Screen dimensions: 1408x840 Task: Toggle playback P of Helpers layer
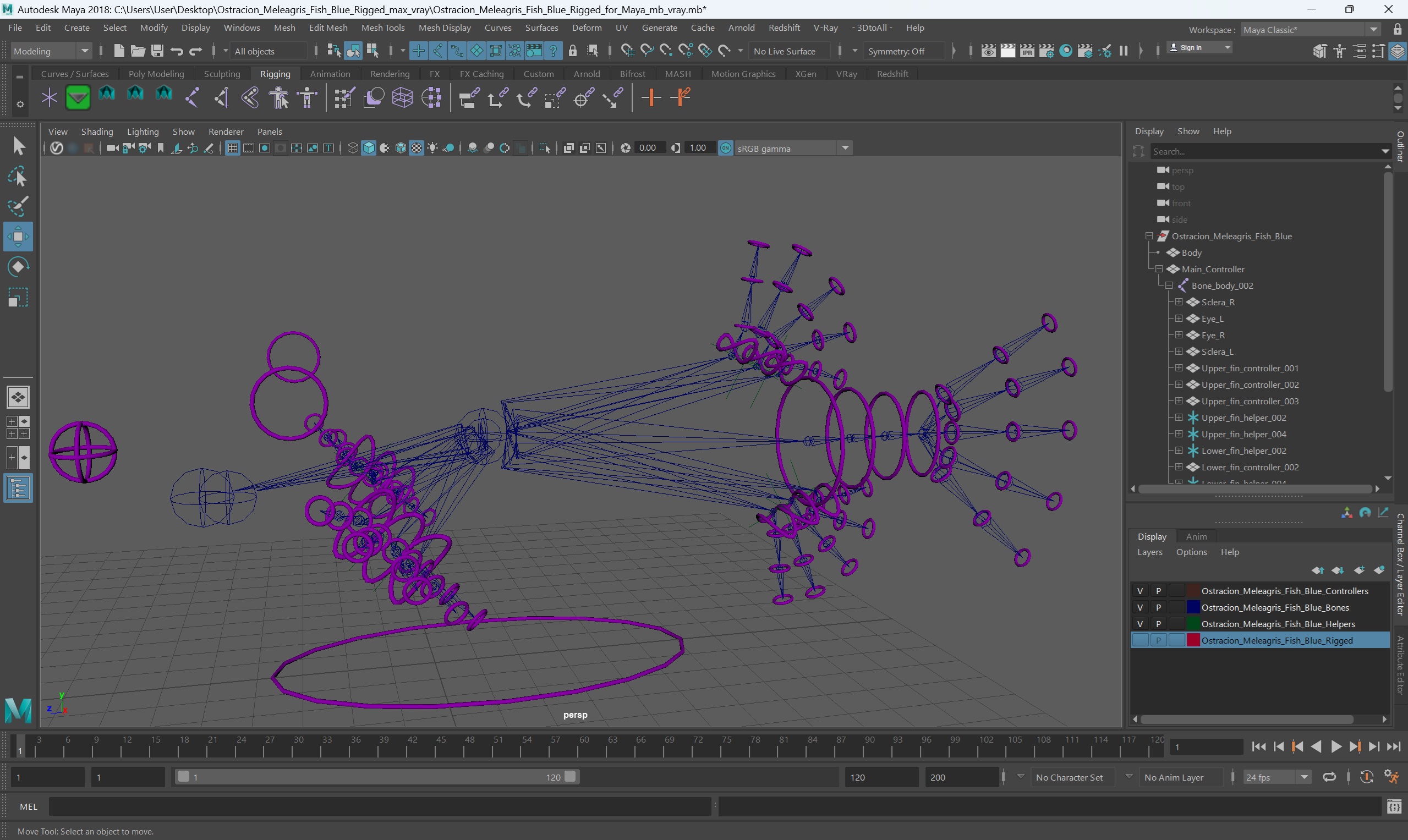coord(1158,623)
